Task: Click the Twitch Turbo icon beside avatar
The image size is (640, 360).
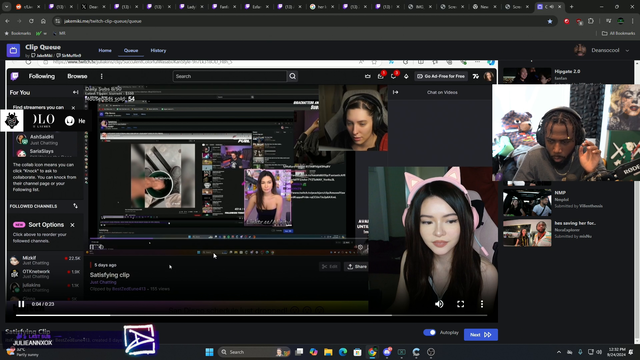Action: tap(476, 76)
